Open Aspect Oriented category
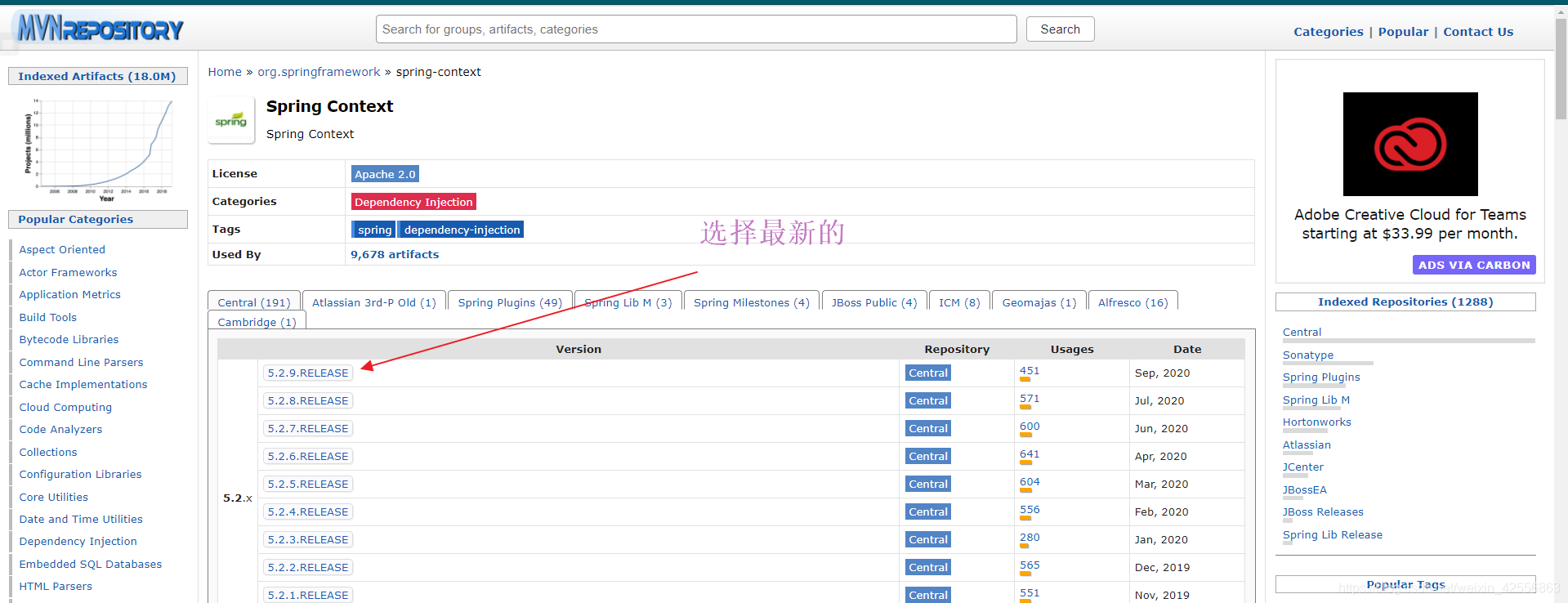 (x=62, y=250)
